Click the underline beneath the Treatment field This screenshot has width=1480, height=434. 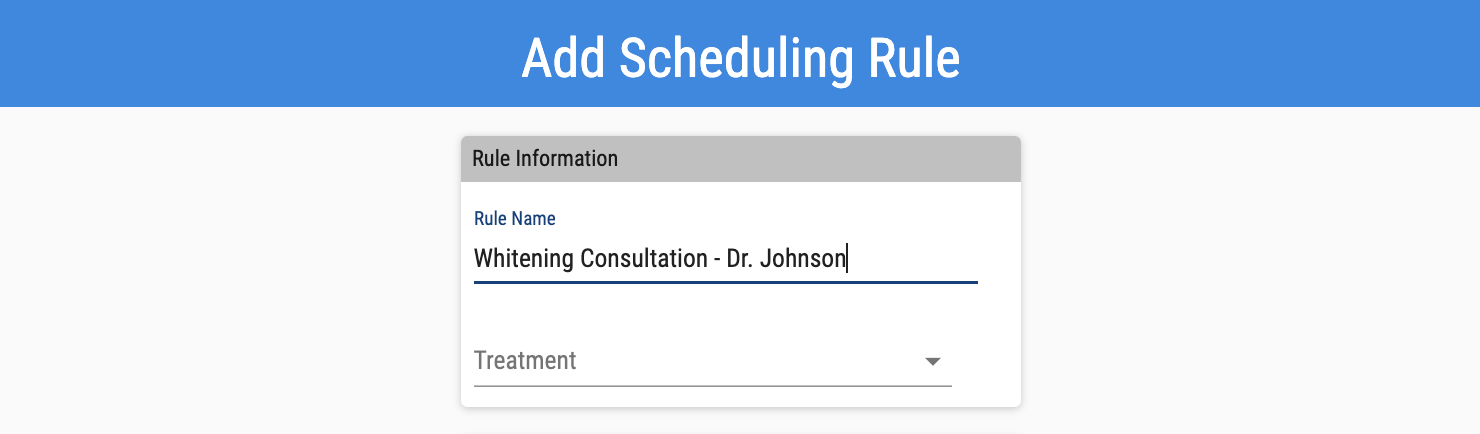click(712, 385)
